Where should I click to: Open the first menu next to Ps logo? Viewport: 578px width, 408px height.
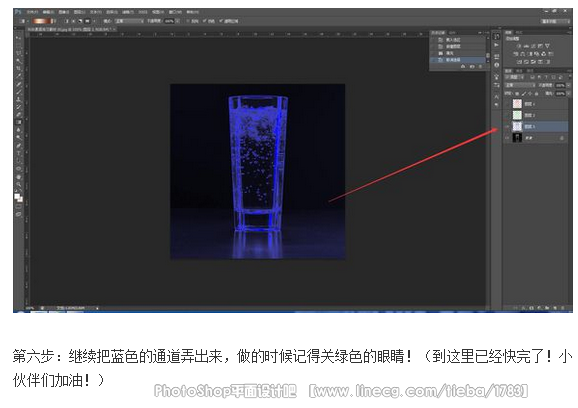click(32, 12)
